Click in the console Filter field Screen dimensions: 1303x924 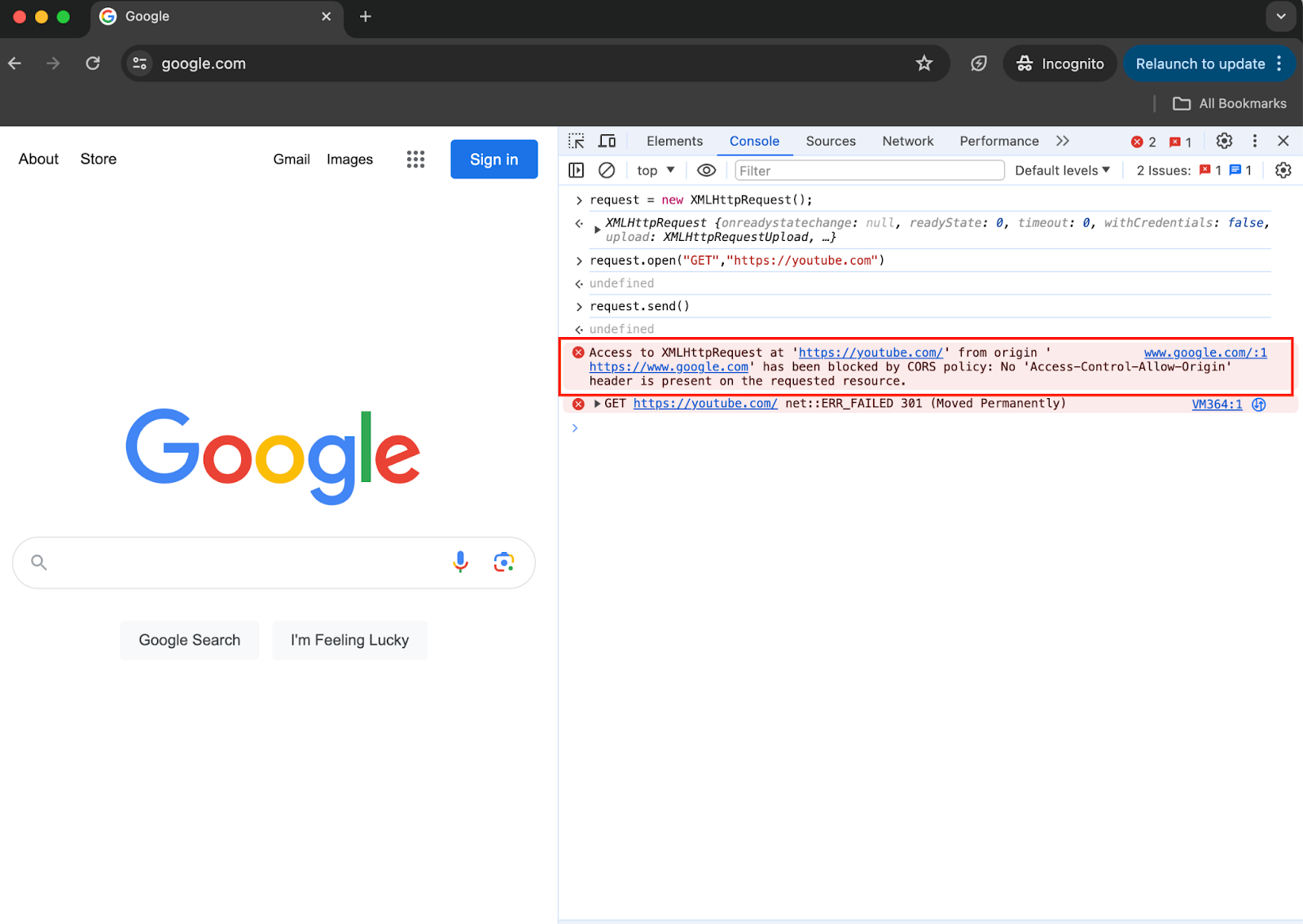pyautogui.click(x=868, y=170)
